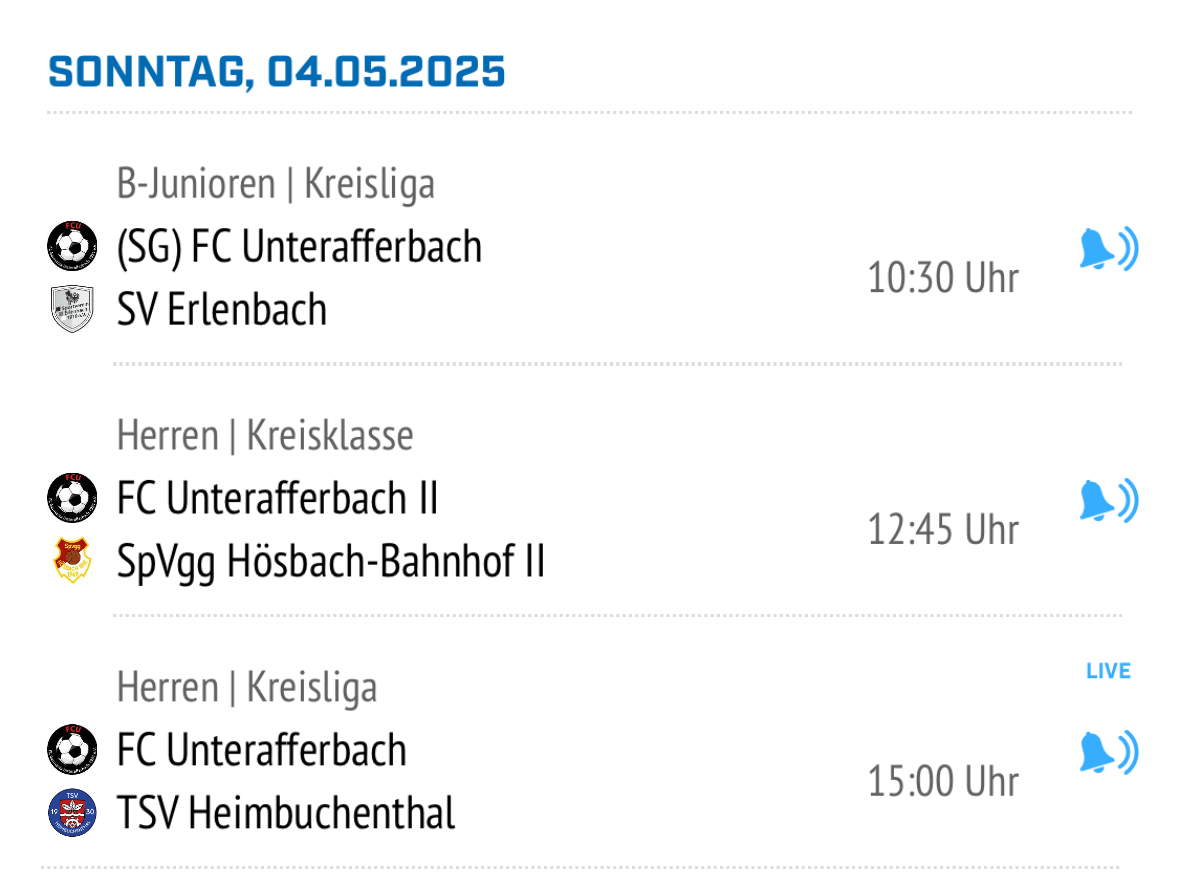Toggle notification bell for the 10:30 Uhr match
The image size is (1179, 892).
(1108, 248)
